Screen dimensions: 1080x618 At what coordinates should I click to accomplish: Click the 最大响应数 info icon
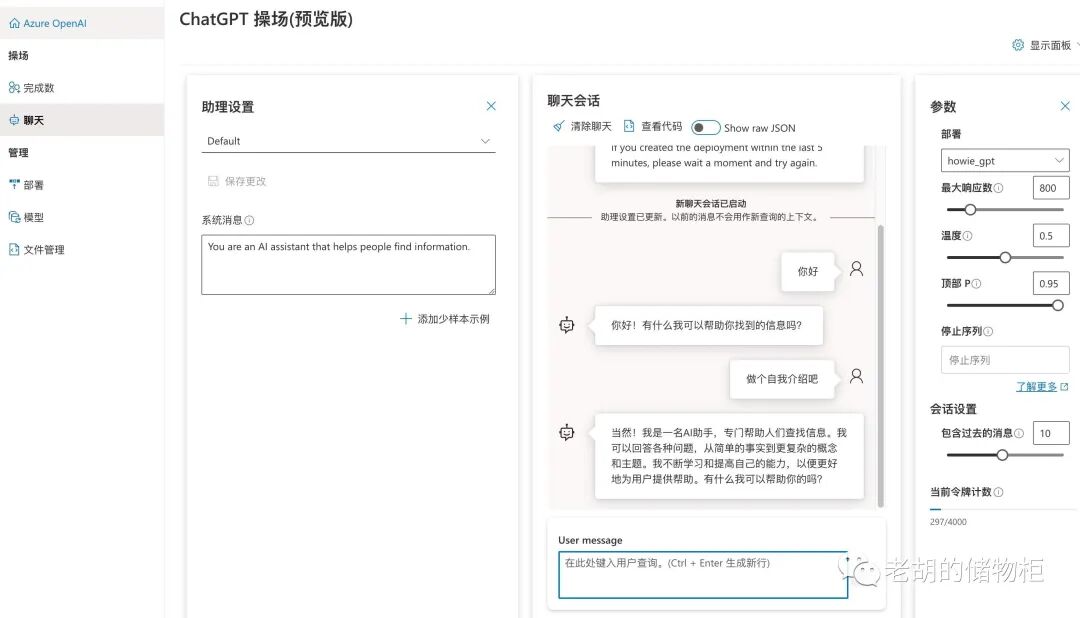point(999,188)
